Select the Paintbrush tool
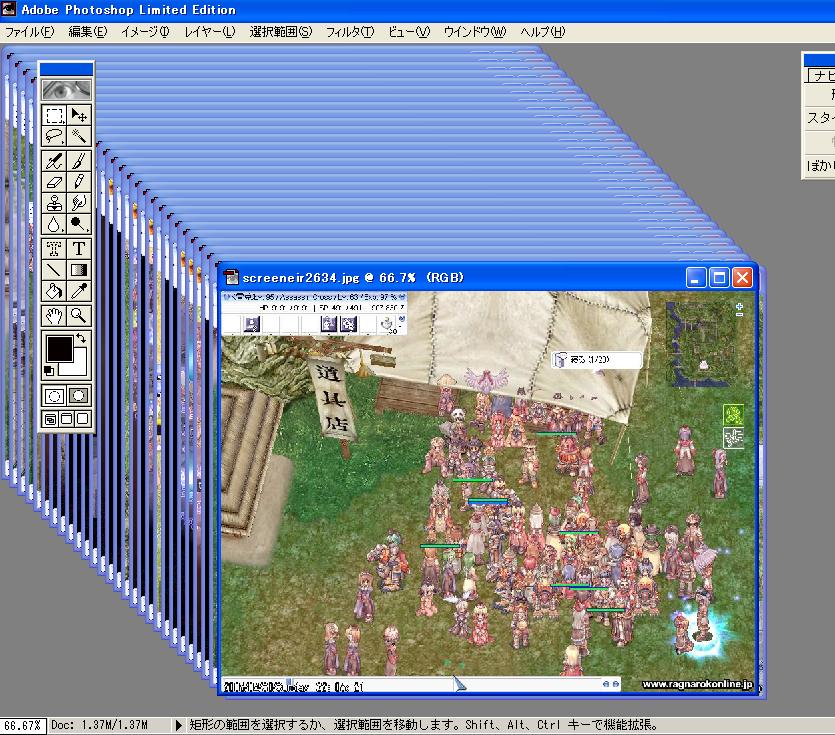The height and width of the screenshot is (735, 835). (79, 161)
